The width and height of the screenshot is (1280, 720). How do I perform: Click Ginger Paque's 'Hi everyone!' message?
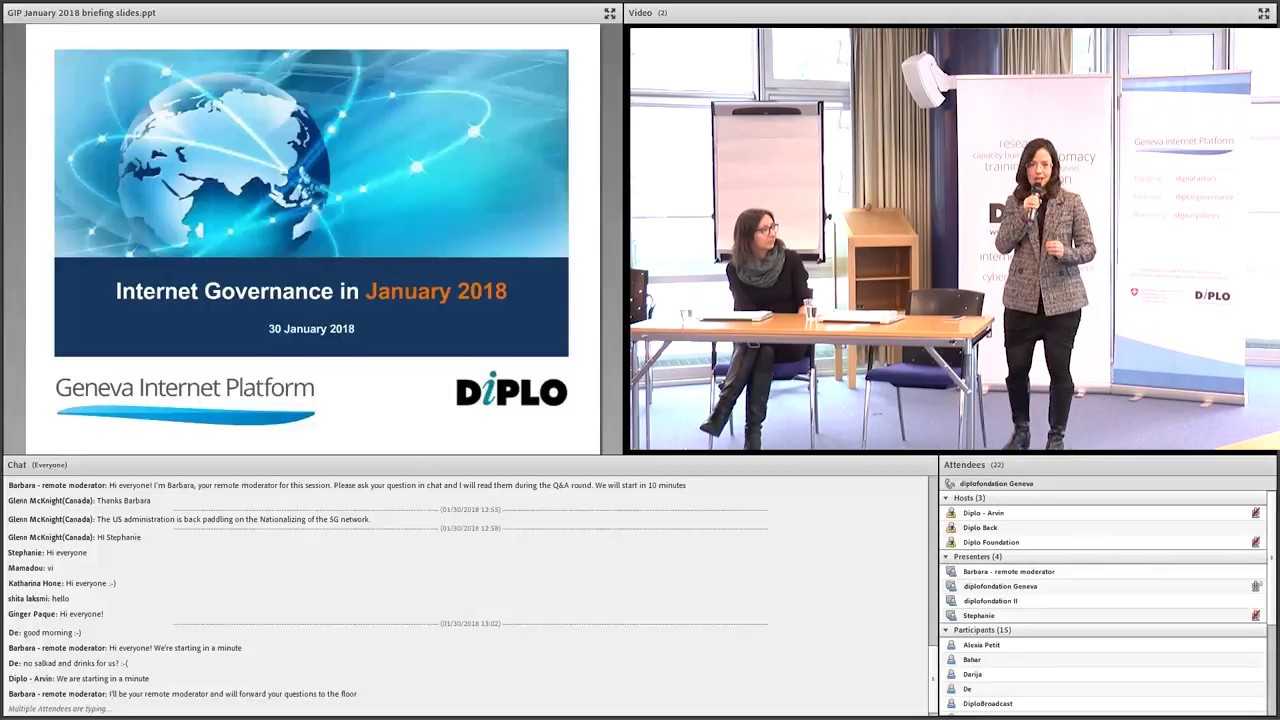tap(56, 614)
